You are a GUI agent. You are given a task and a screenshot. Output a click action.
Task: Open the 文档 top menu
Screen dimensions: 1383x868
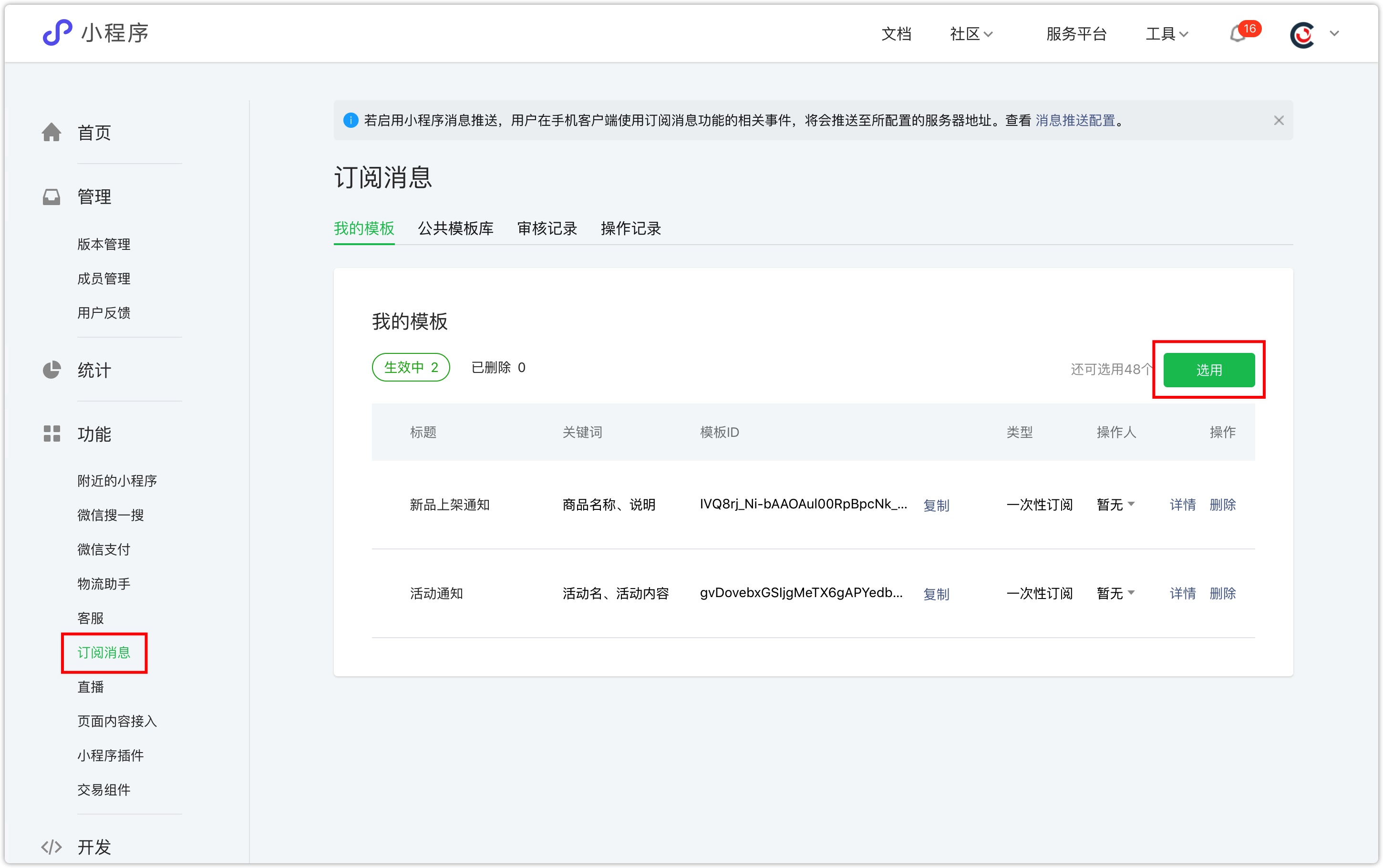coord(896,34)
